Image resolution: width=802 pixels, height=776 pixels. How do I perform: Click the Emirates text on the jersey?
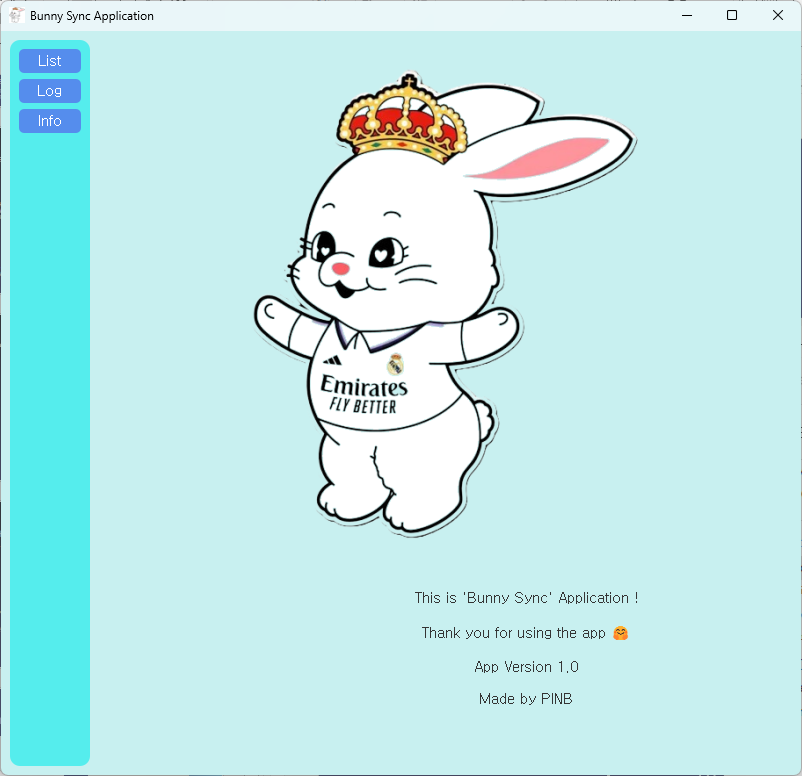tap(363, 386)
